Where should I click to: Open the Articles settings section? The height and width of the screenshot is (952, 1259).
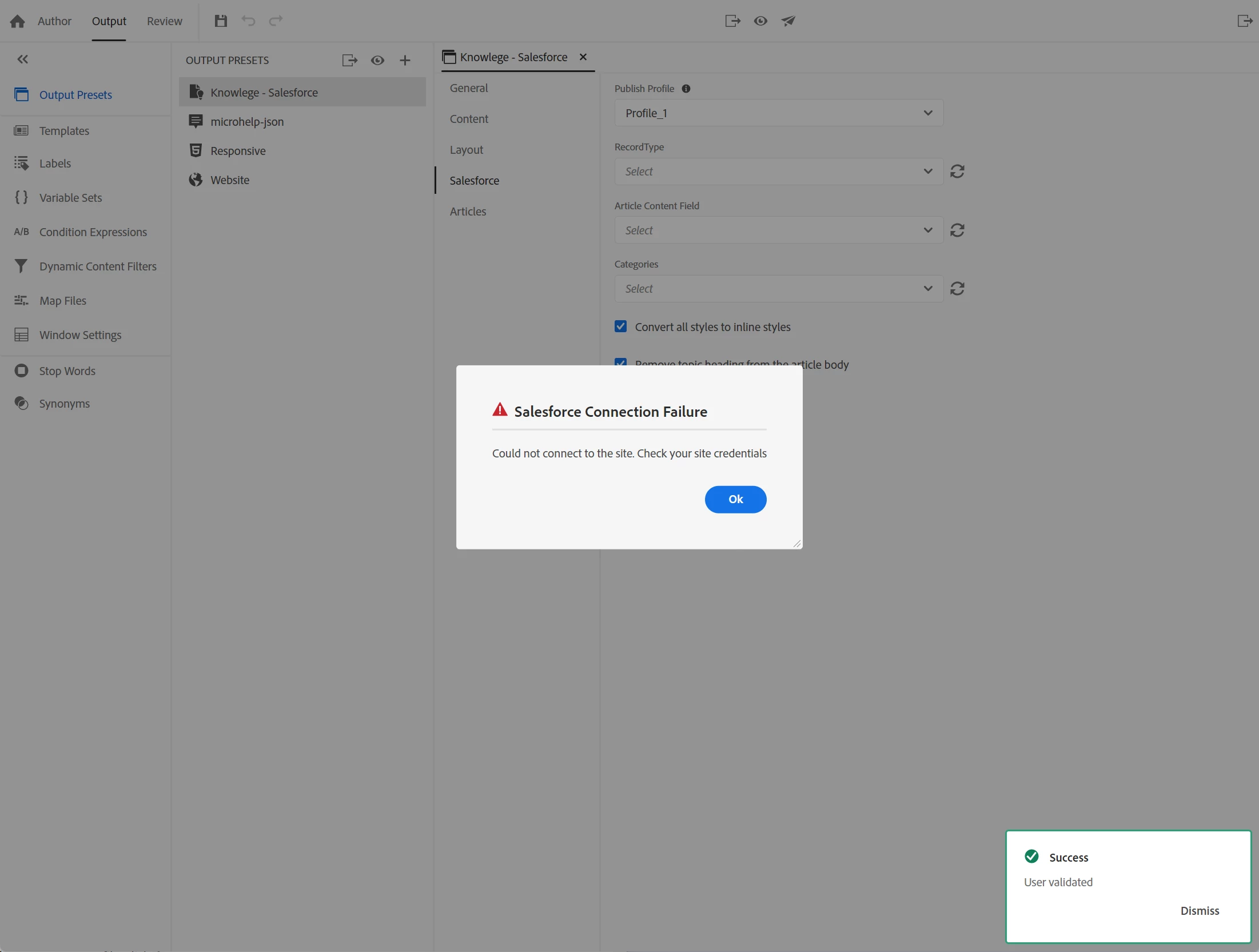(x=468, y=212)
